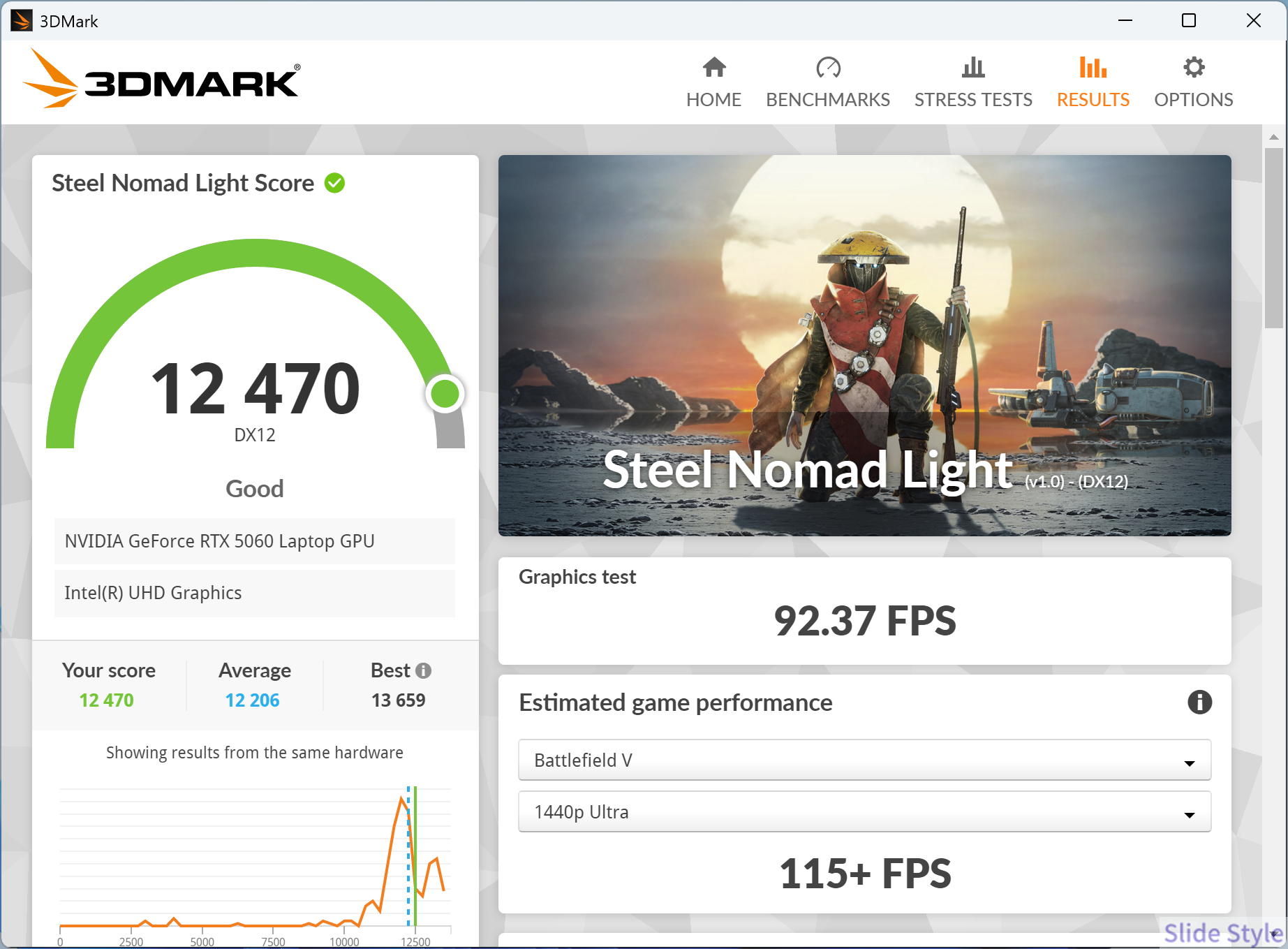Click the Good rating label
The height and width of the screenshot is (949, 1288).
pyautogui.click(x=255, y=488)
